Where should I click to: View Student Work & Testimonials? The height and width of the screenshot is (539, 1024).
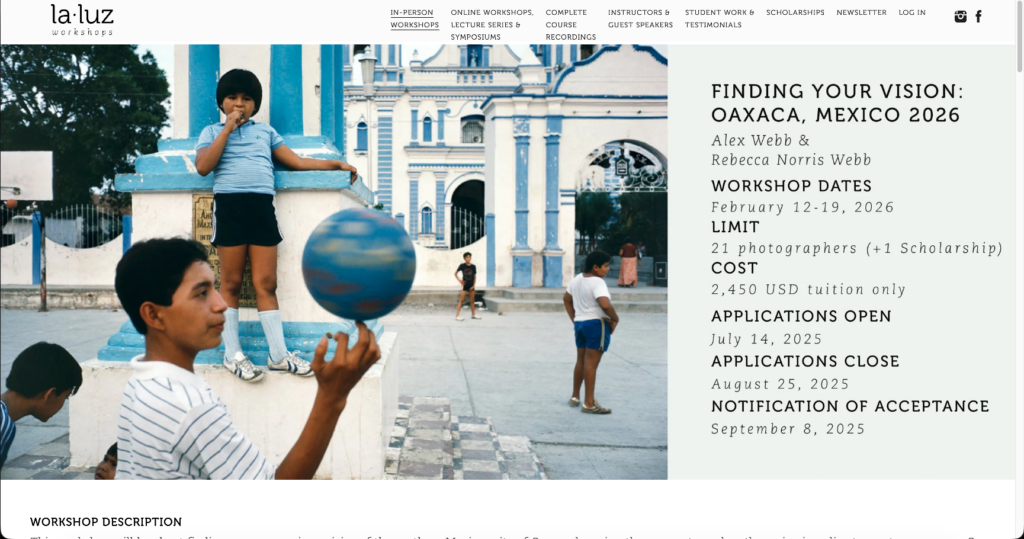click(x=719, y=19)
